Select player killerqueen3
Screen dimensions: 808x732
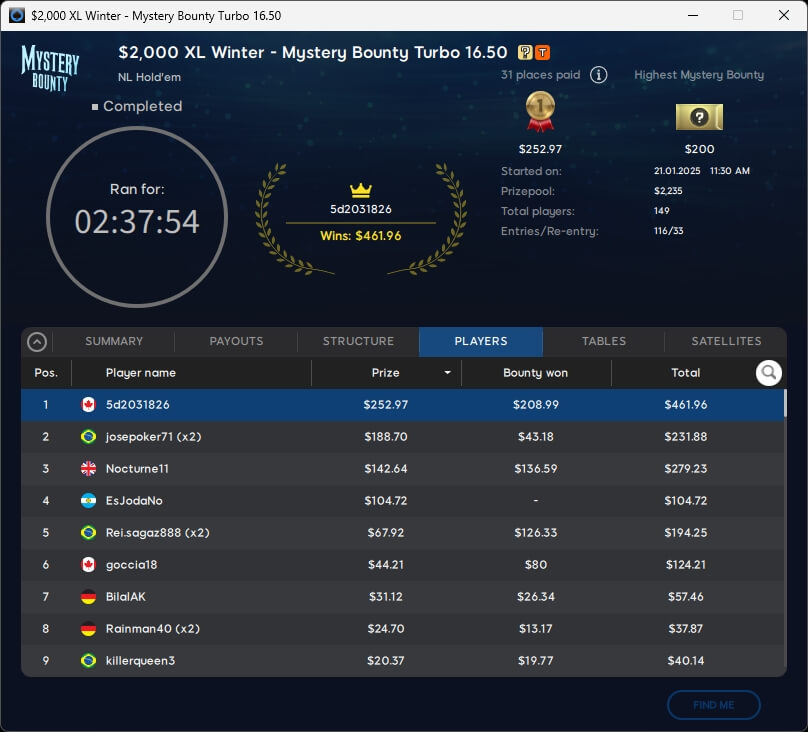click(402, 660)
